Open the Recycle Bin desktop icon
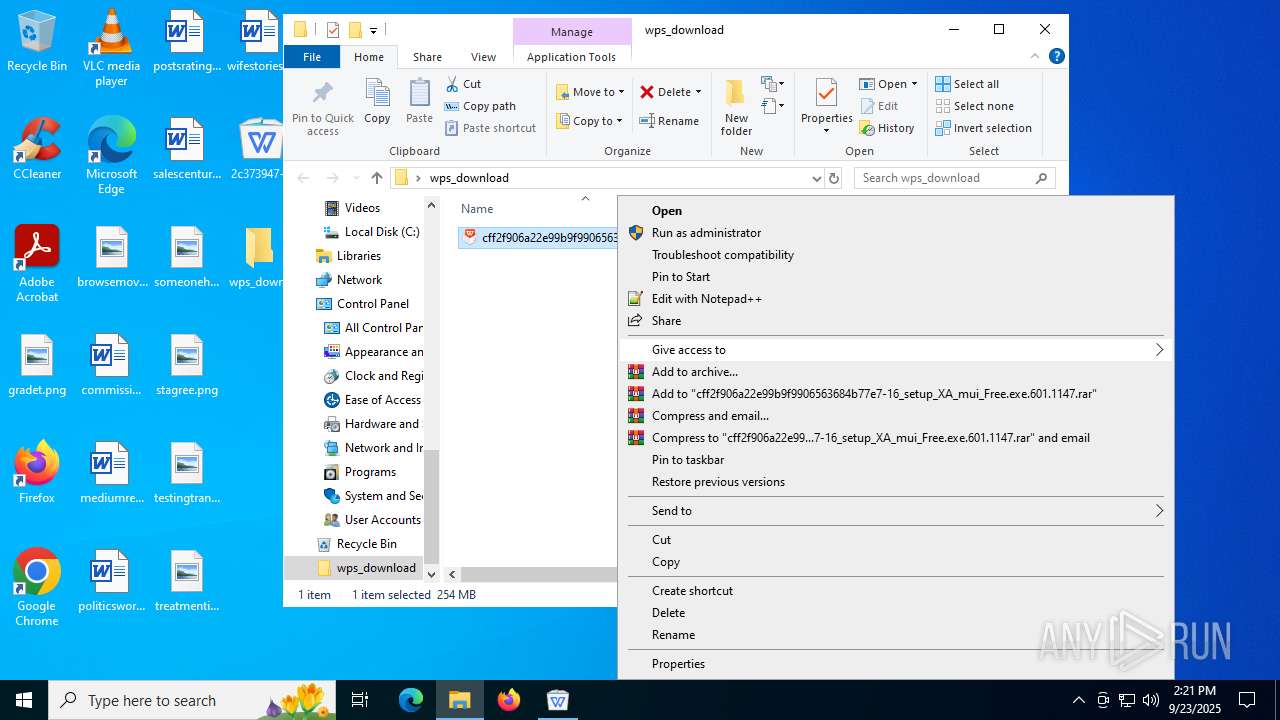The image size is (1280, 720). (37, 41)
